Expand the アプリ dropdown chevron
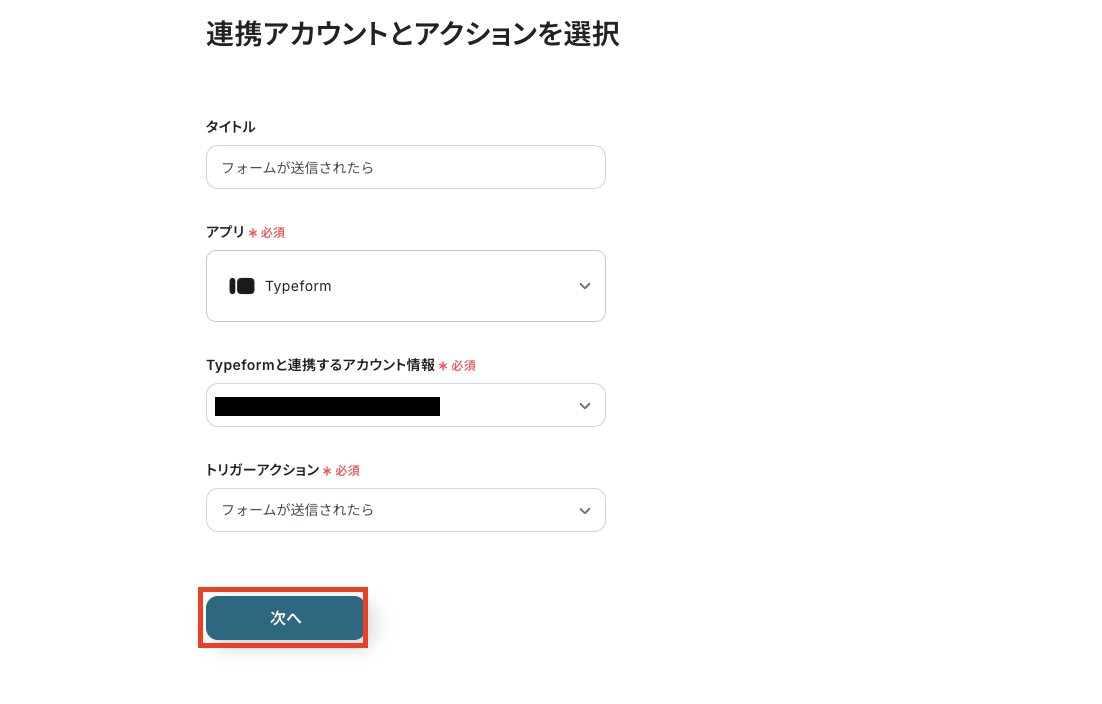Viewport: 1102px width, 704px height. (585, 286)
